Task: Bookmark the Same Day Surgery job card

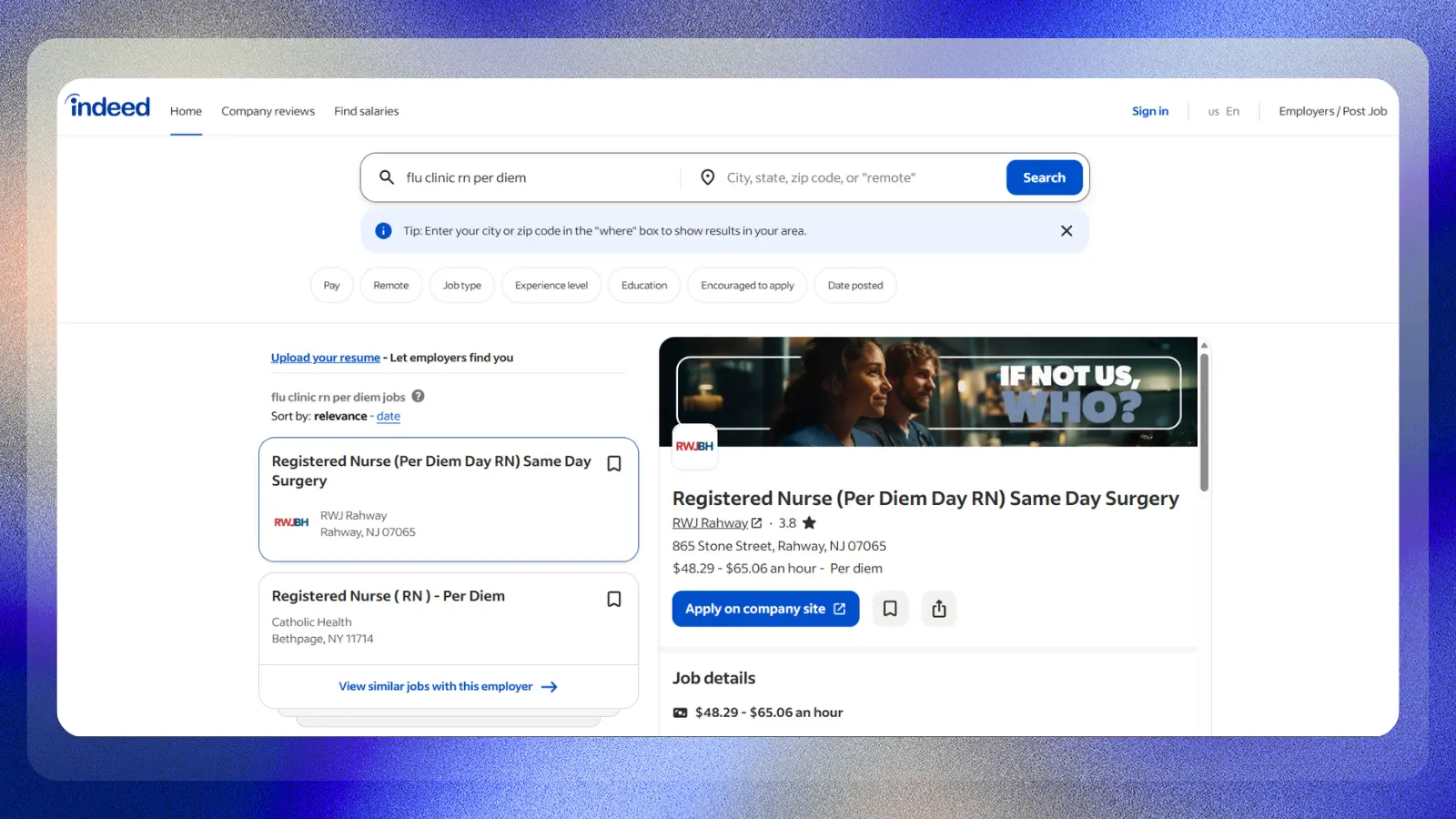Action: pos(614,463)
